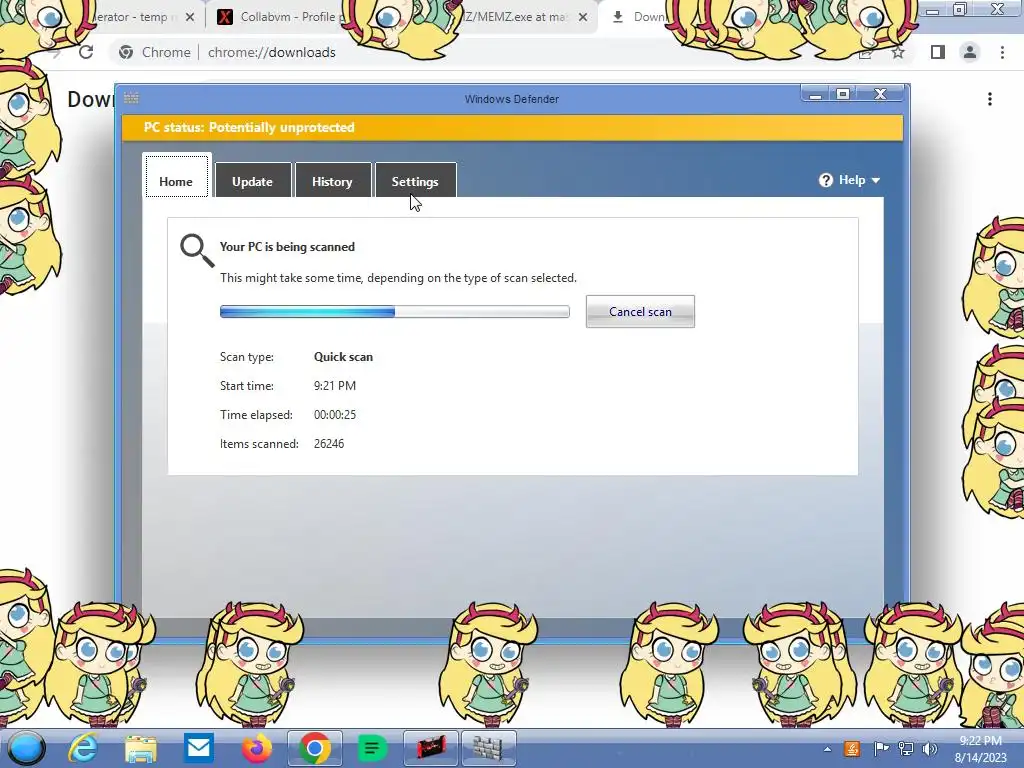This screenshot has width=1024, height=768.
Task: Open the Mail app taskbar icon
Action: click(x=199, y=747)
